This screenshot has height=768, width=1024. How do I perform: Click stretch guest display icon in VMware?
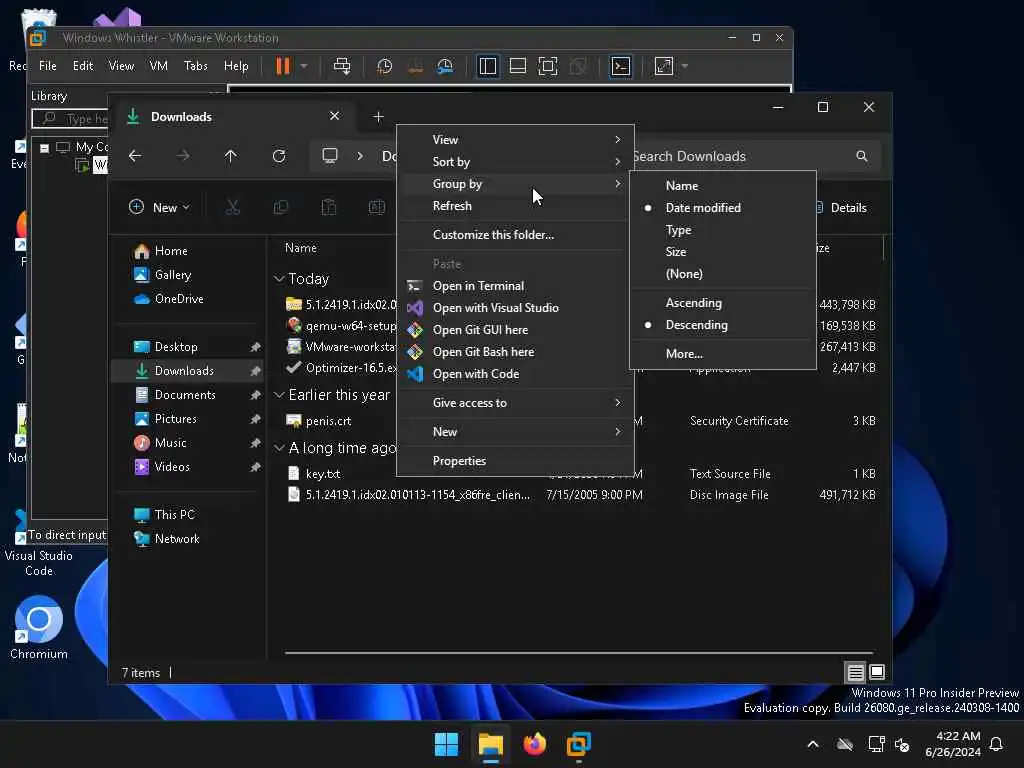(x=664, y=66)
